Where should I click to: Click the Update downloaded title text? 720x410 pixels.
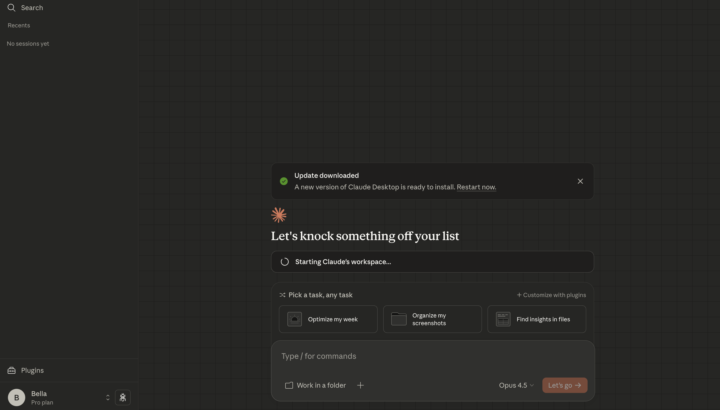[326, 175]
